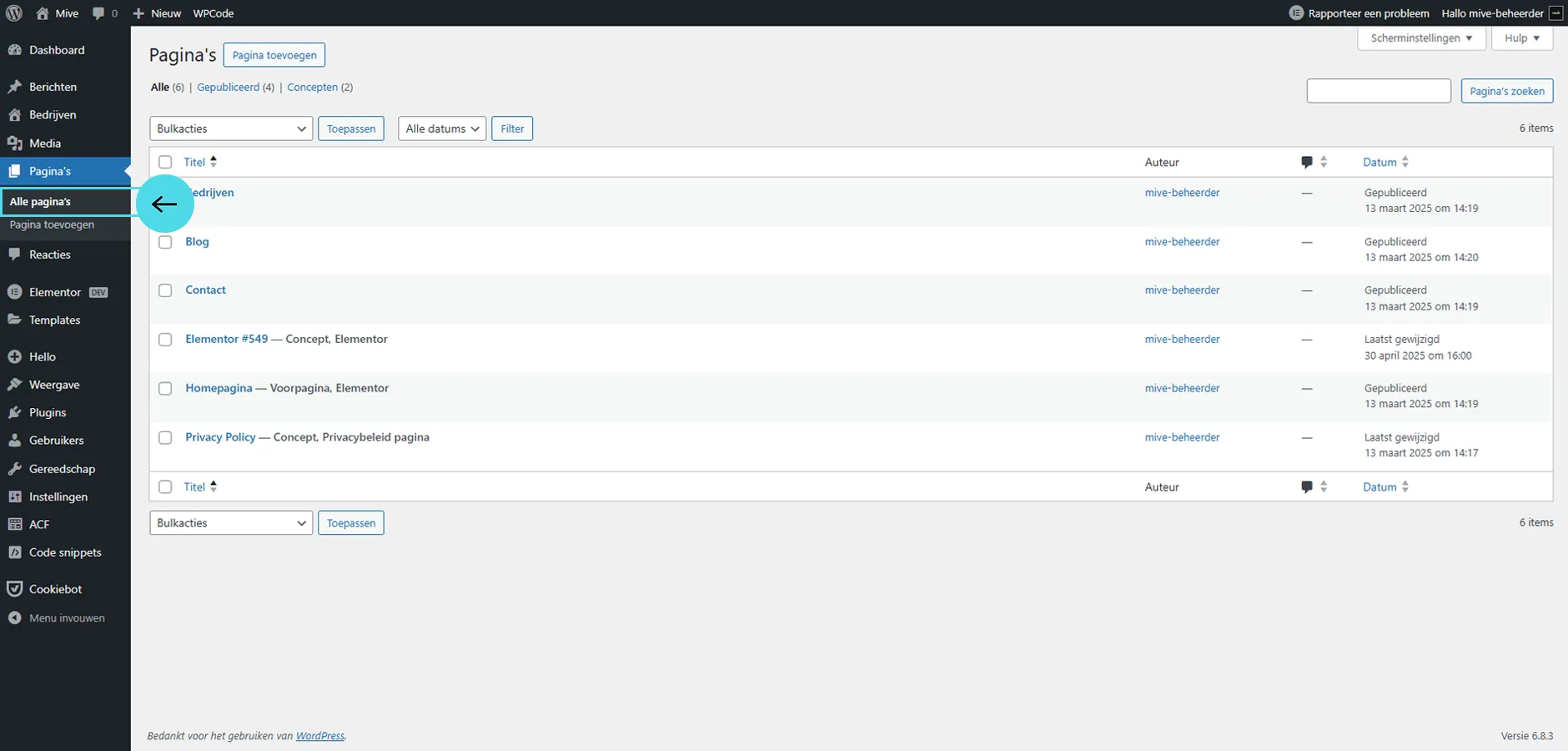
Task: Click the WordPress logo in admin bar
Action: [14, 13]
